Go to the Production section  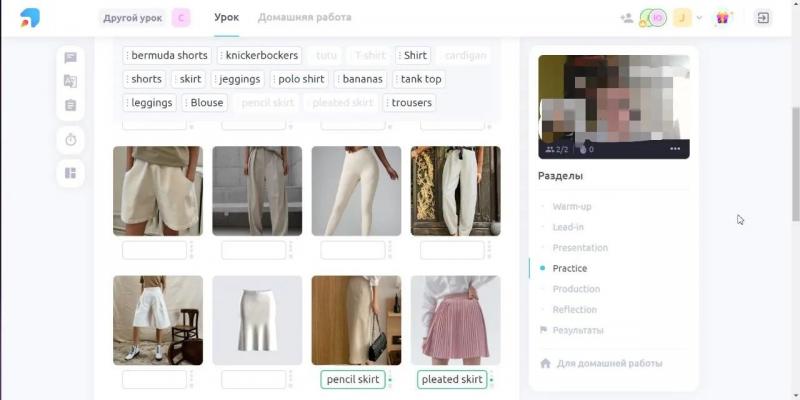pyautogui.click(x=576, y=289)
